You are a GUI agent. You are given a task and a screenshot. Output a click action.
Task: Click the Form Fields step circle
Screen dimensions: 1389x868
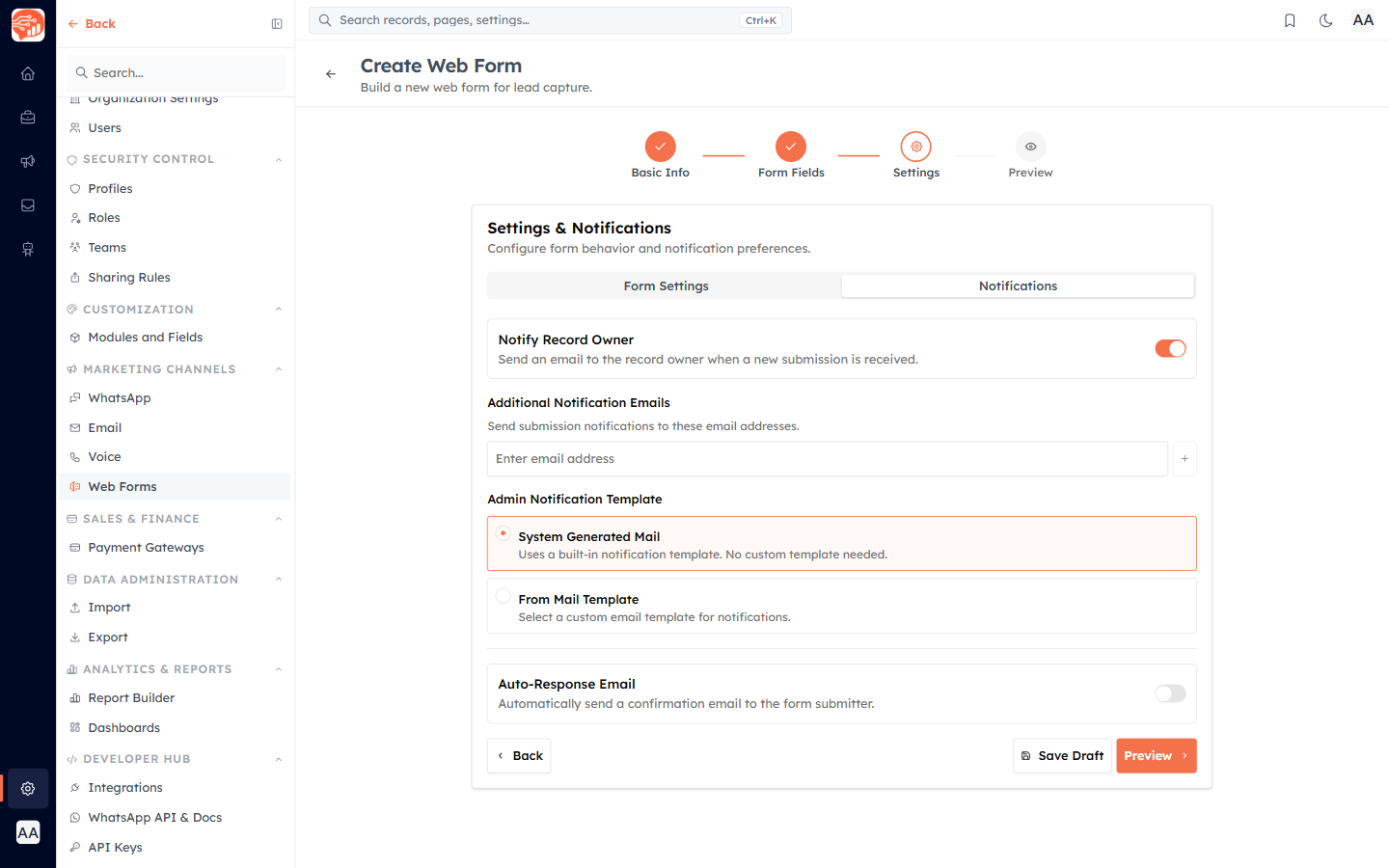tap(791, 147)
